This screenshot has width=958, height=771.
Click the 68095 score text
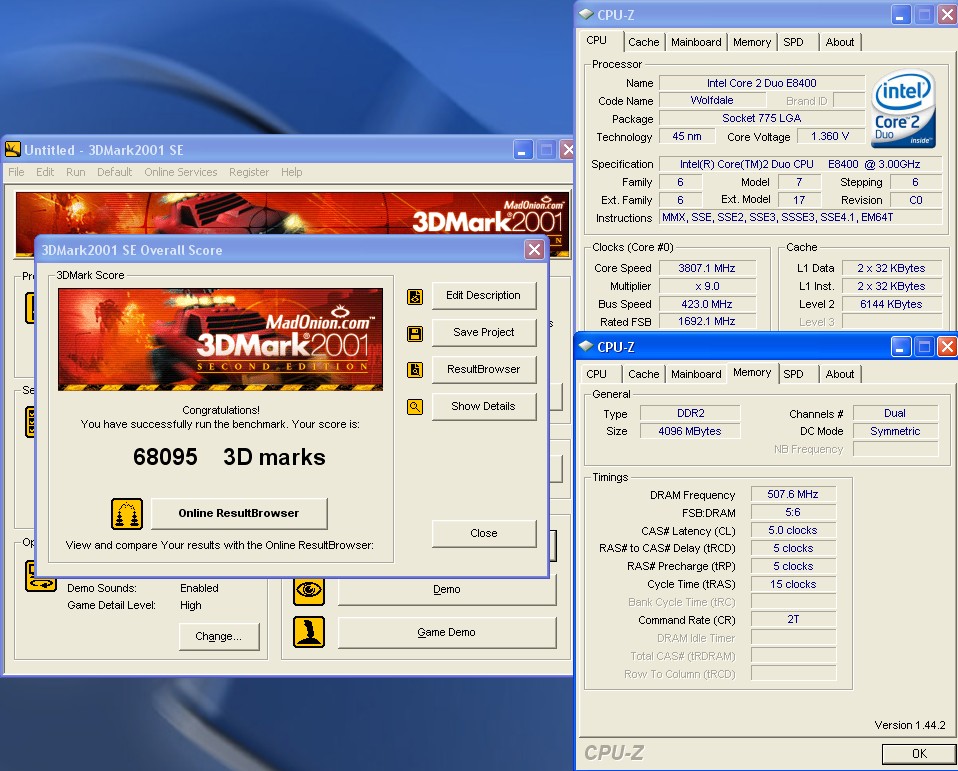pos(165,457)
